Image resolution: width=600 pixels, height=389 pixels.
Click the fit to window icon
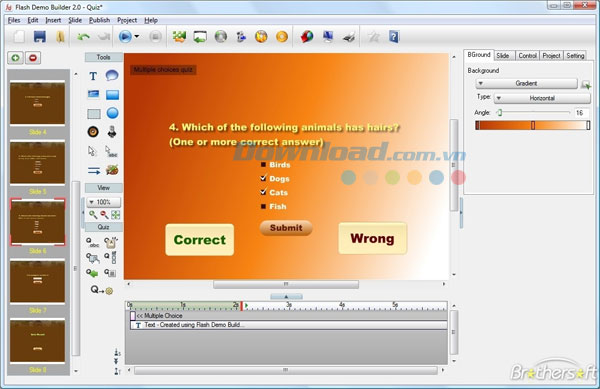point(116,215)
